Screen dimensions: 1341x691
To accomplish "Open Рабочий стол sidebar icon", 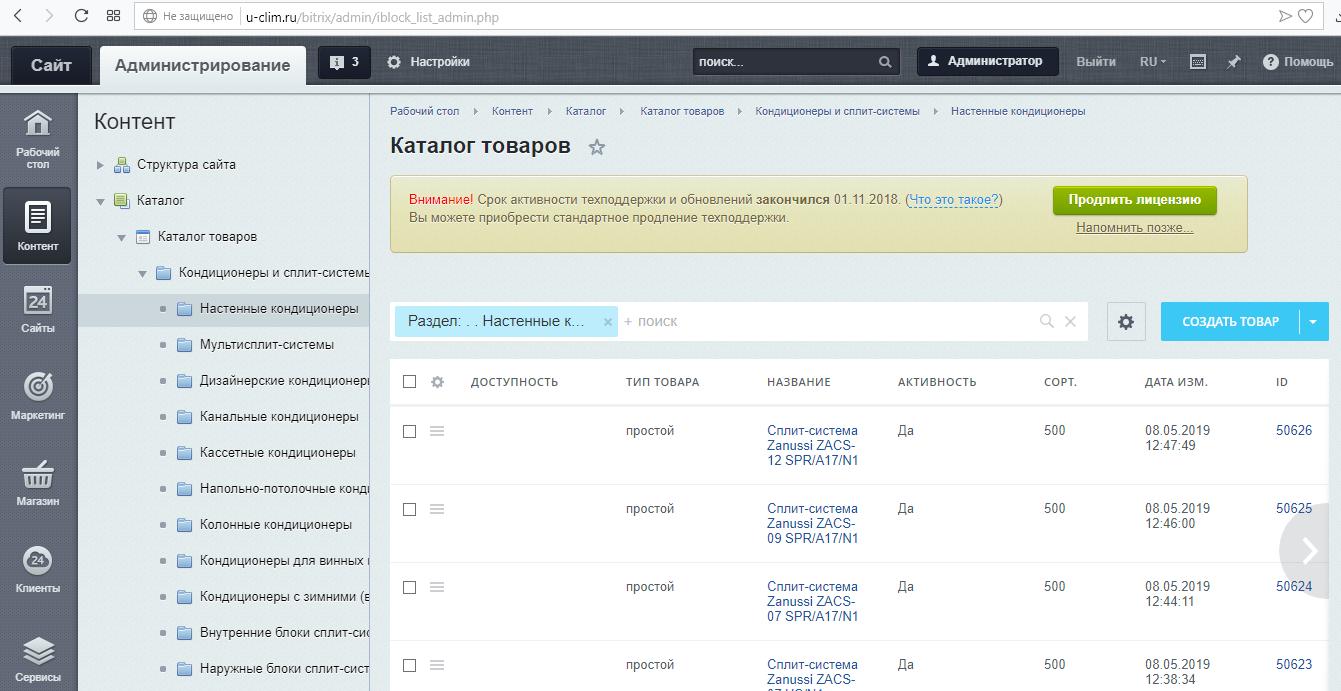I will (37, 139).
